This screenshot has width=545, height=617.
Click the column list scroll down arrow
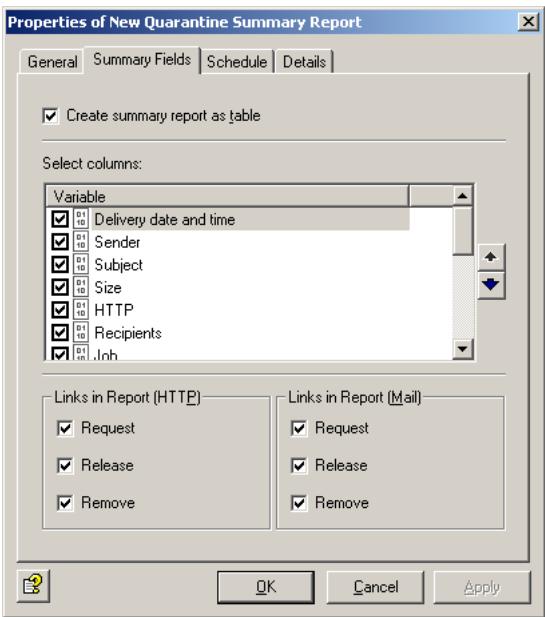462,349
